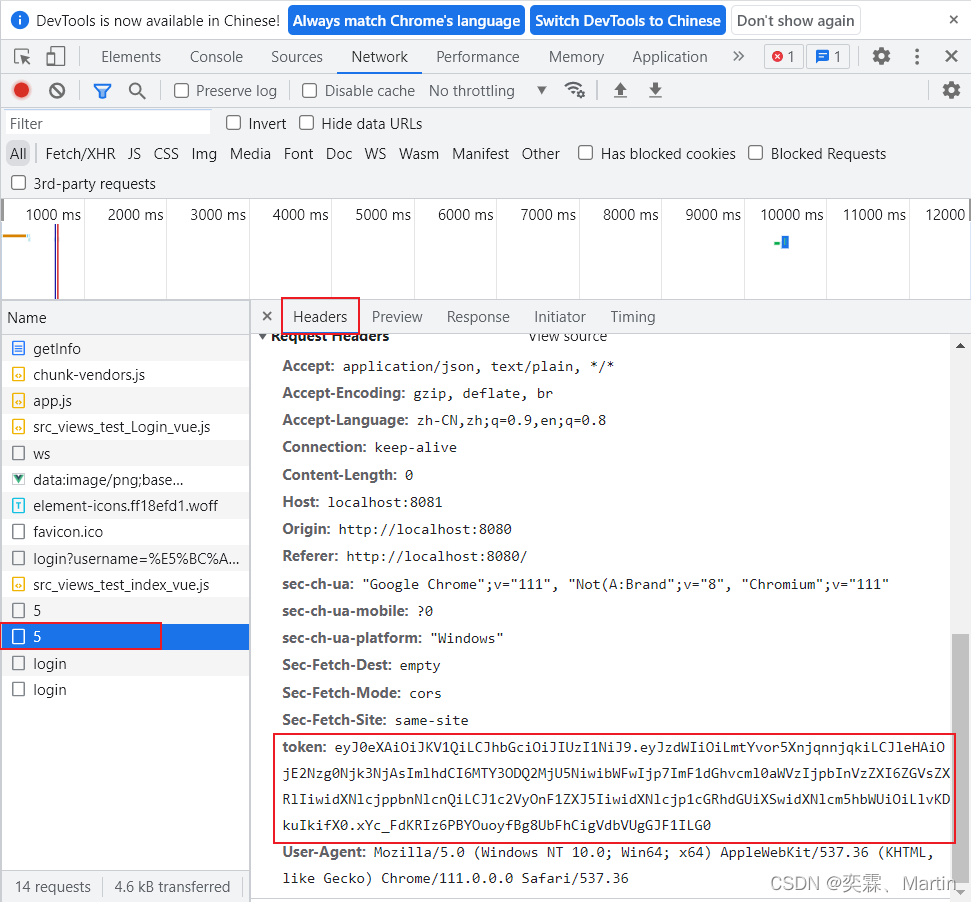The height and width of the screenshot is (902, 971).
Task: Check Hide data URLs option
Action: tap(307, 123)
